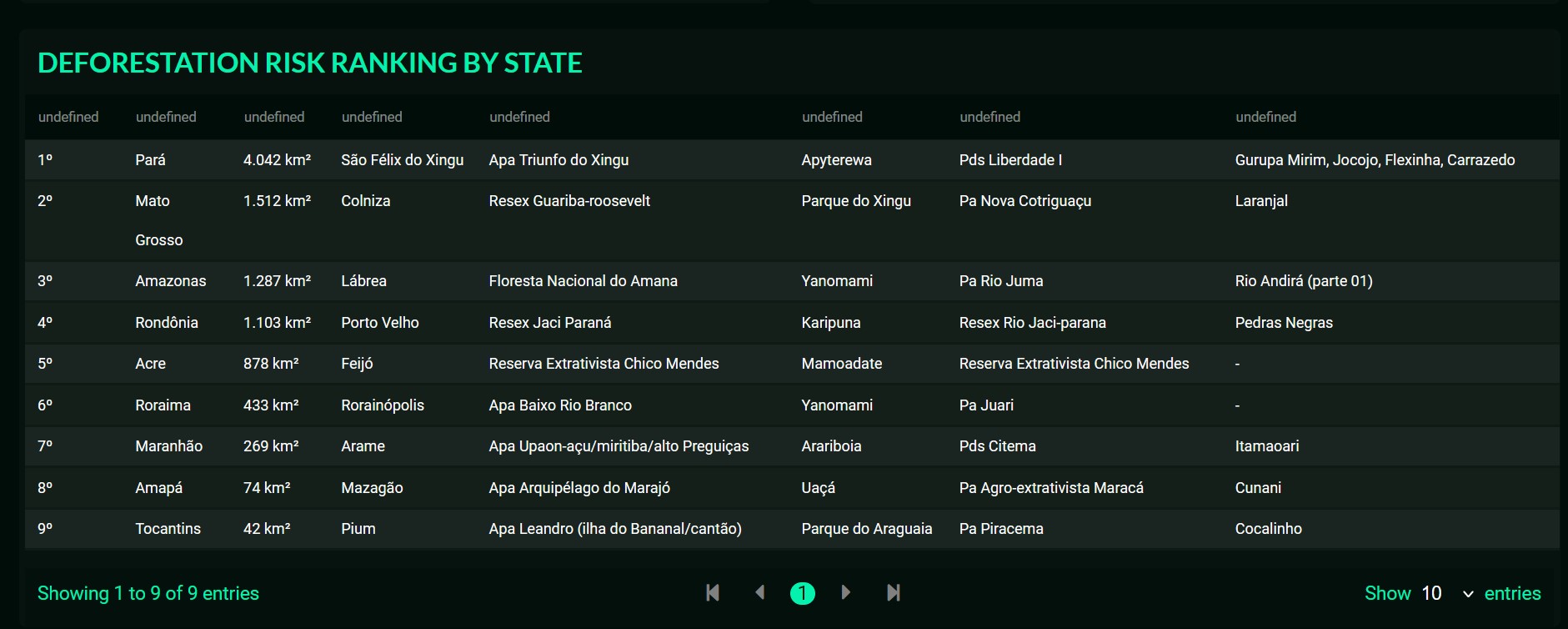Click the Parque do Xingu cell
The width and height of the screenshot is (1568, 629).
[856, 201]
